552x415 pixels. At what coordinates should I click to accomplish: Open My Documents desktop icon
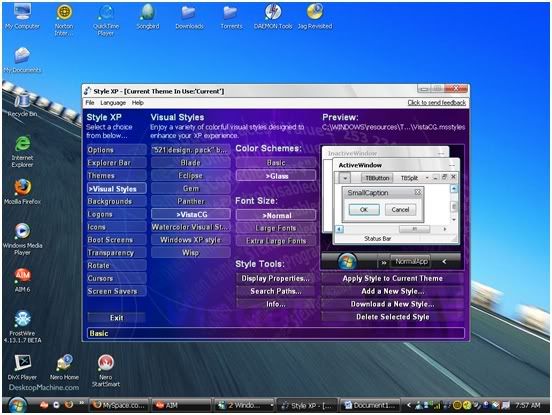click(22, 60)
